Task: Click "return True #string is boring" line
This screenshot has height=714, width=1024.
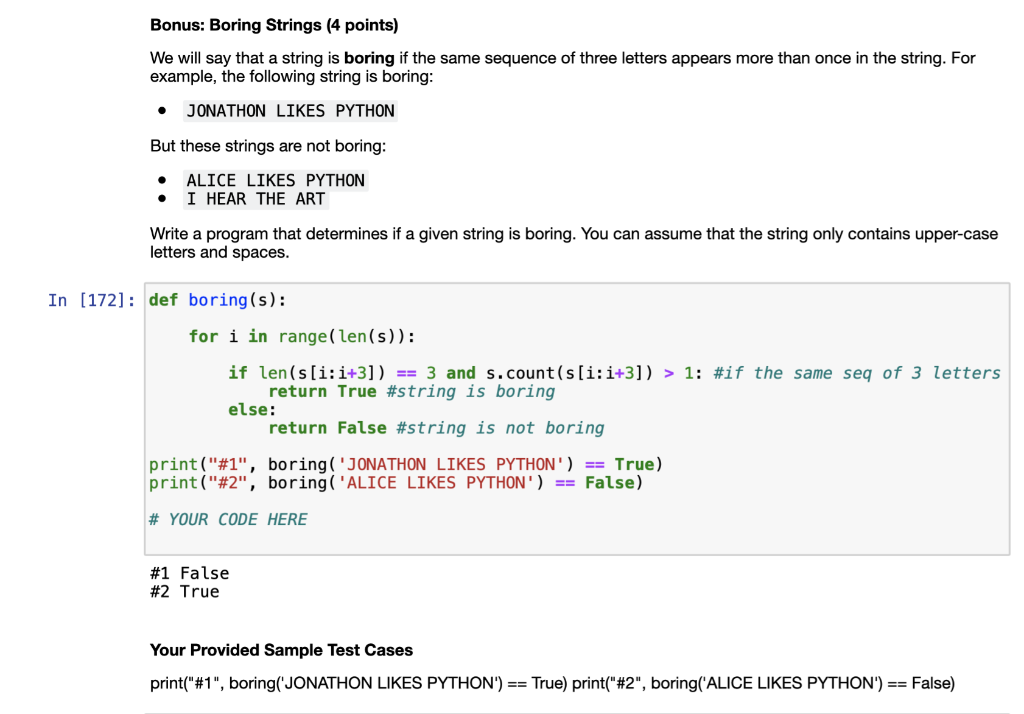Action: coord(411,391)
